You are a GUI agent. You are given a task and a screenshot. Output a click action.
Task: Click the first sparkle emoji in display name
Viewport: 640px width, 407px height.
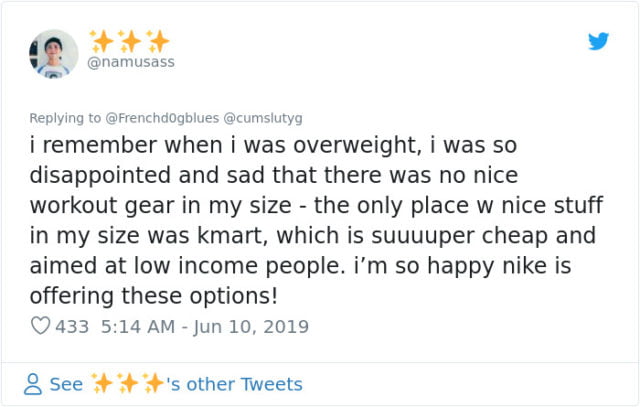(102, 41)
